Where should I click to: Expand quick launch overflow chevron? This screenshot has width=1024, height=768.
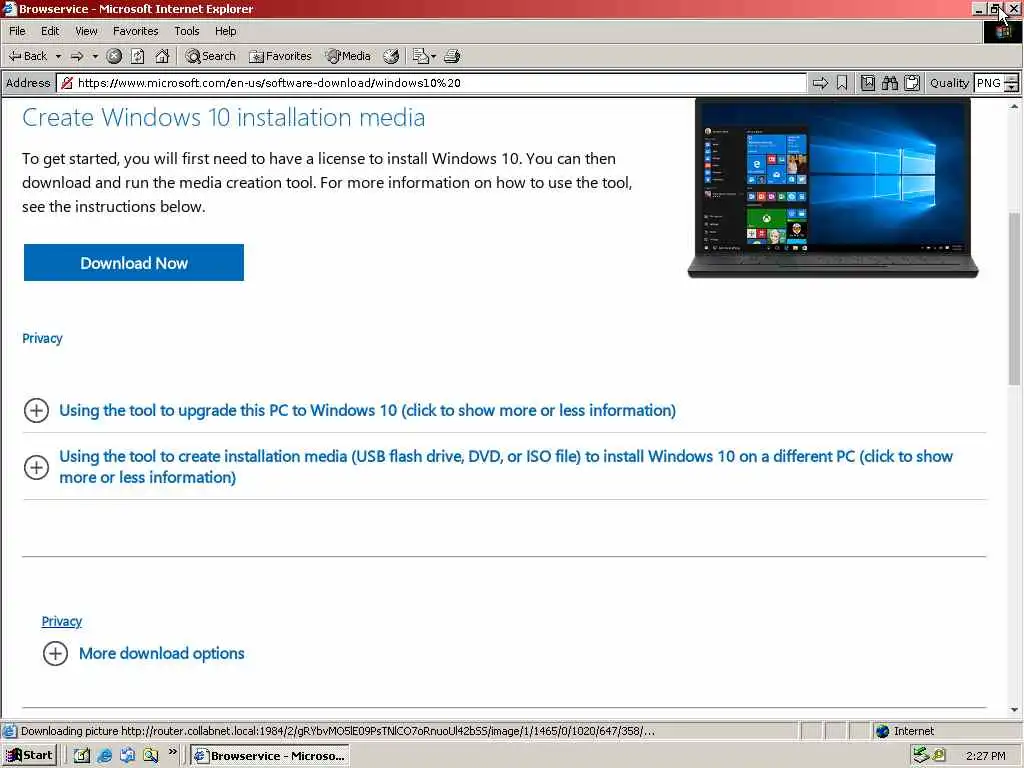click(x=172, y=752)
